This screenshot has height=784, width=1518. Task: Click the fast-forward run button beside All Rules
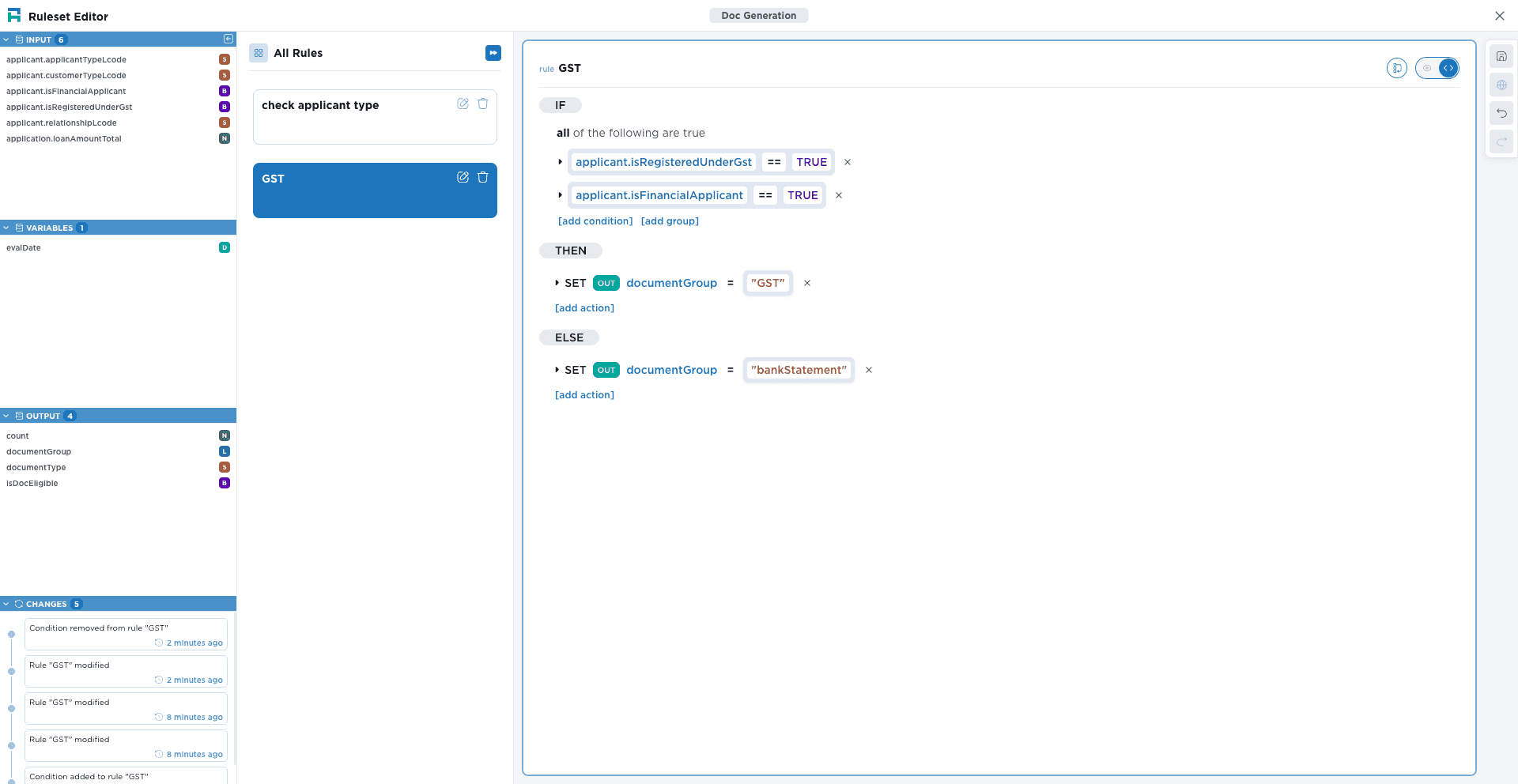click(x=493, y=53)
